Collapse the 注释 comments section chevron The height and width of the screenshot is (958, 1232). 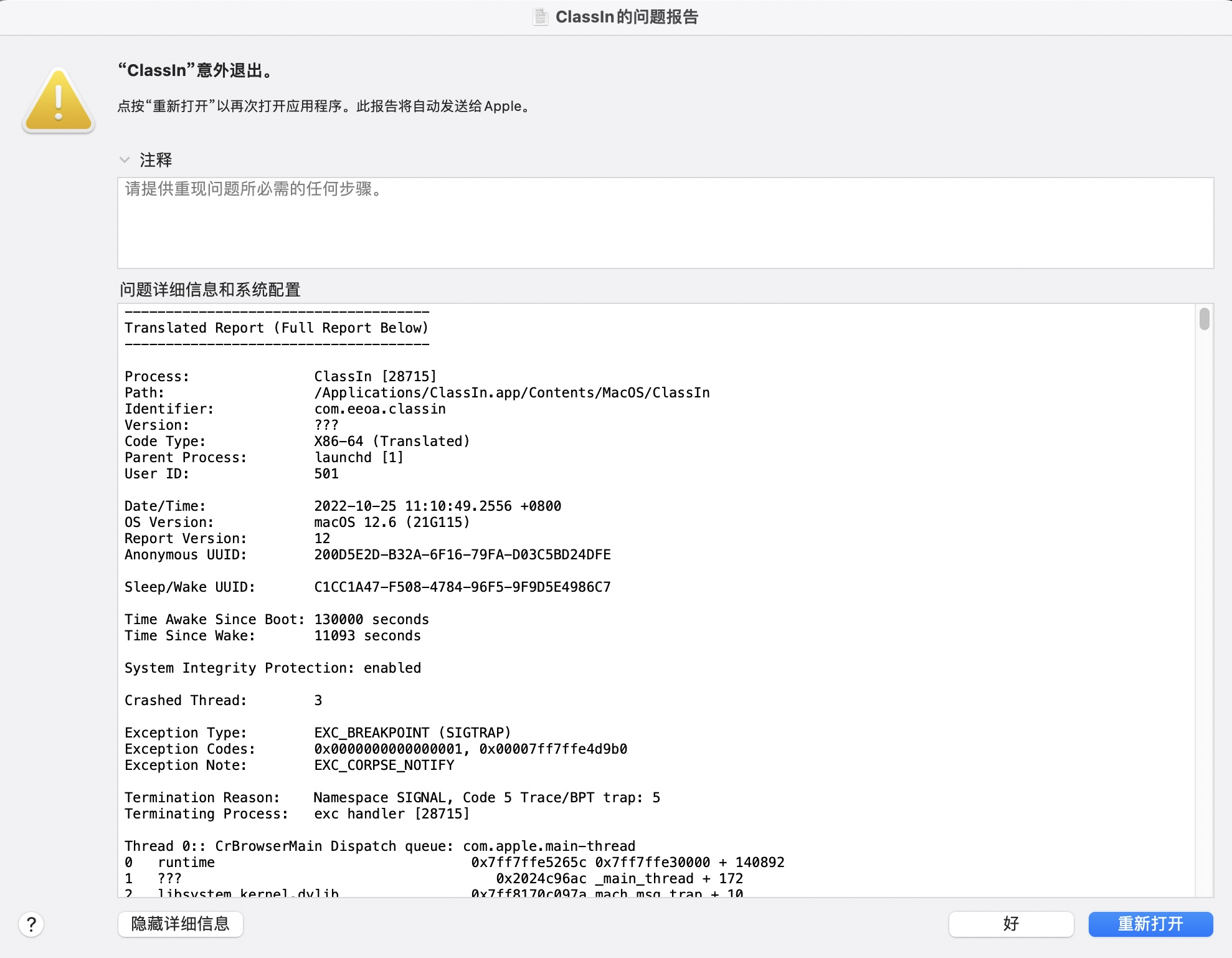point(125,160)
